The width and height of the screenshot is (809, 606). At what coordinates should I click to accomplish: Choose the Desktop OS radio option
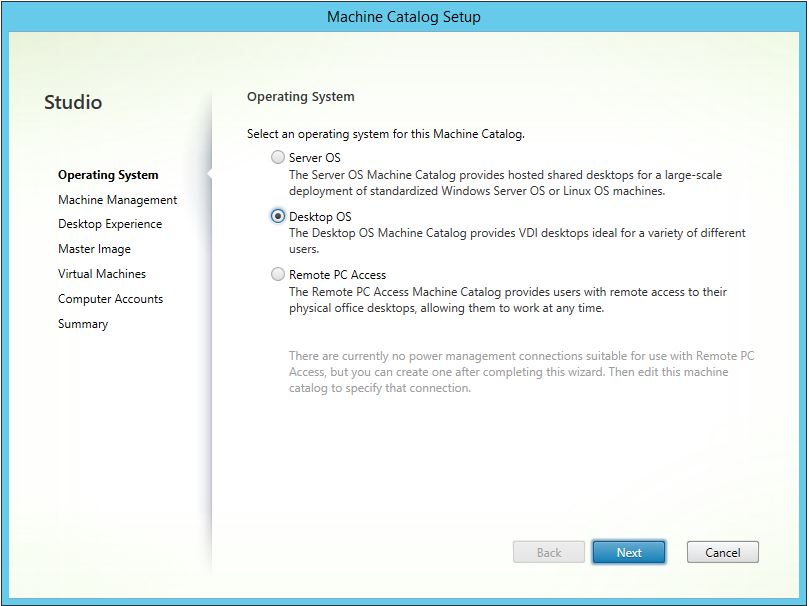pyautogui.click(x=278, y=216)
